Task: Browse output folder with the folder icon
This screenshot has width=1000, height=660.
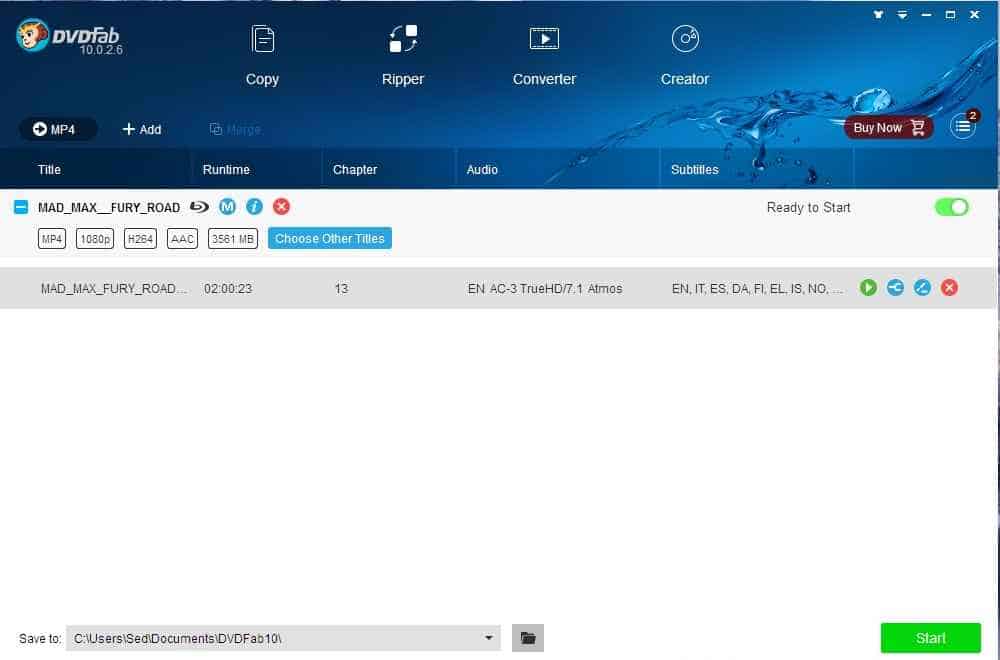Action: [528, 638]
